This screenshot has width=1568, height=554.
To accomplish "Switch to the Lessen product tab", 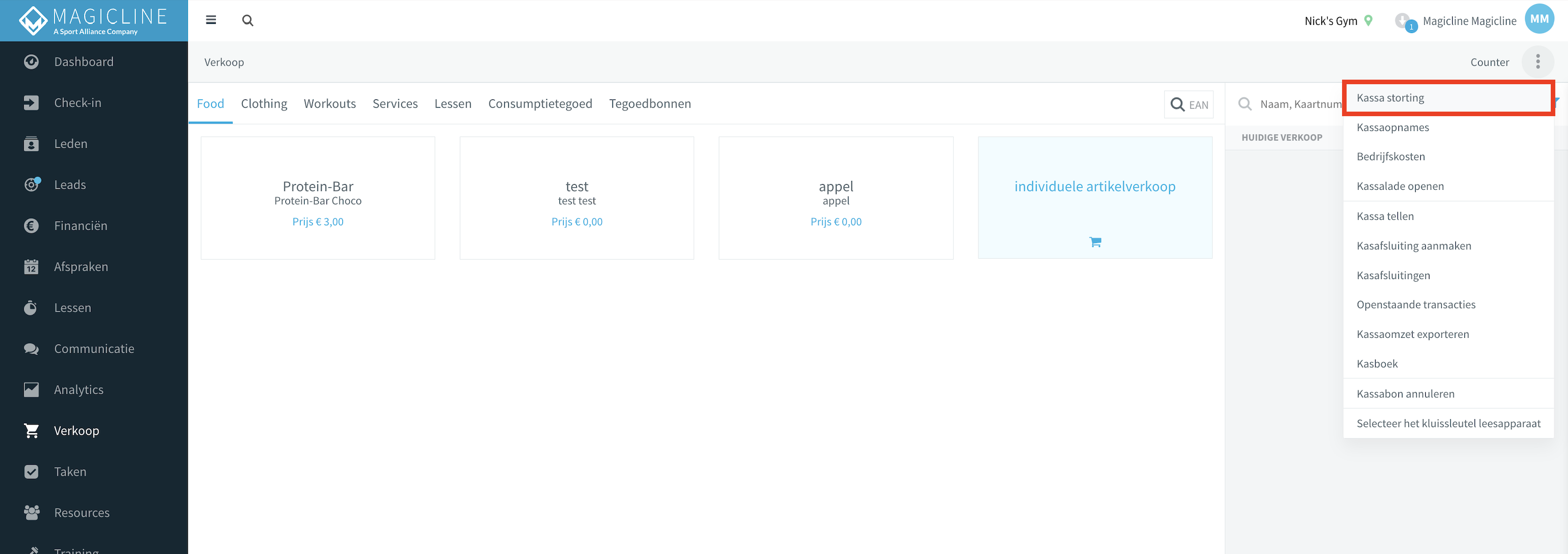I will coord(453,103).
